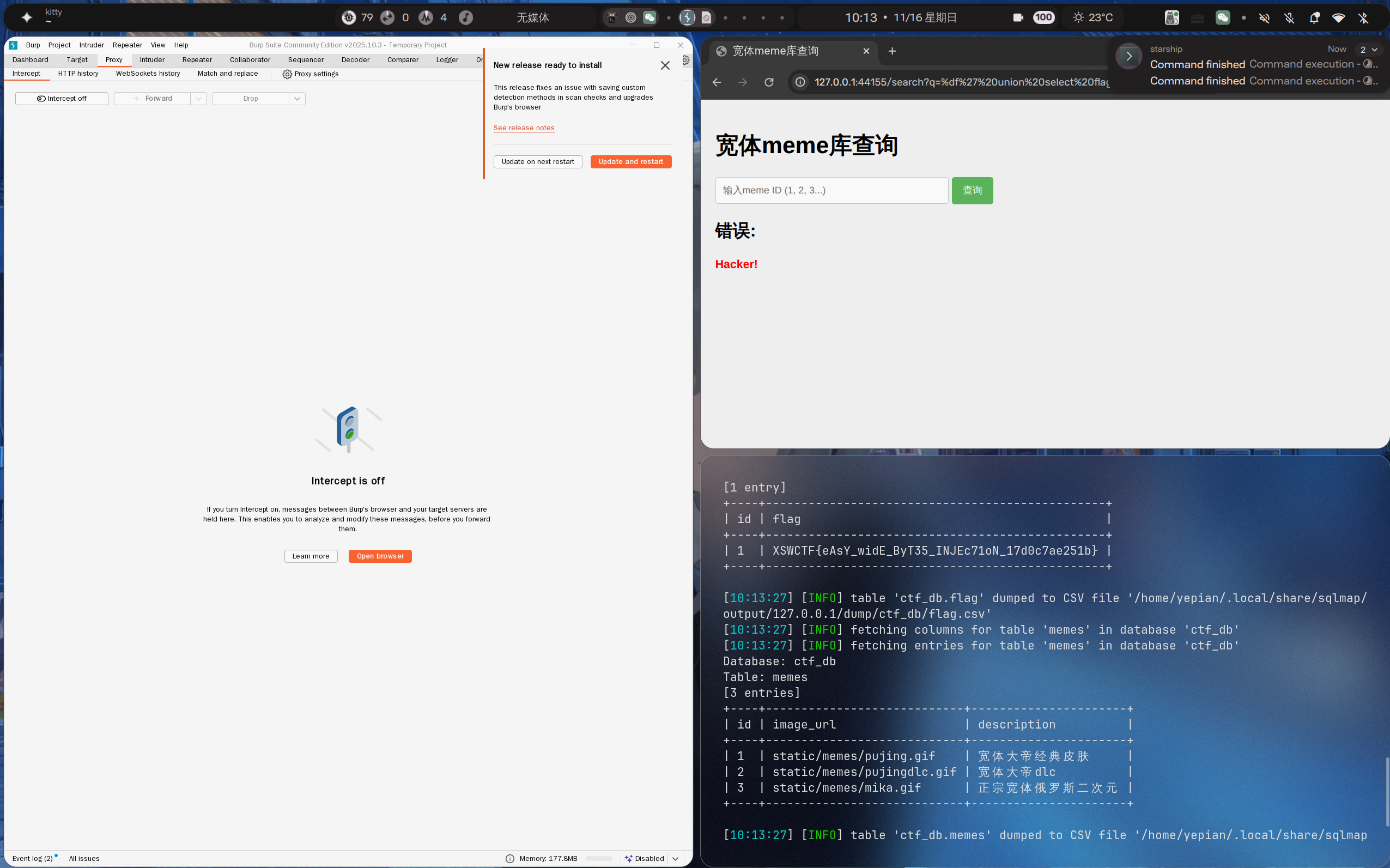
Task: Toggle the muted microphone icon in top bar
Action: (1290, 18)
